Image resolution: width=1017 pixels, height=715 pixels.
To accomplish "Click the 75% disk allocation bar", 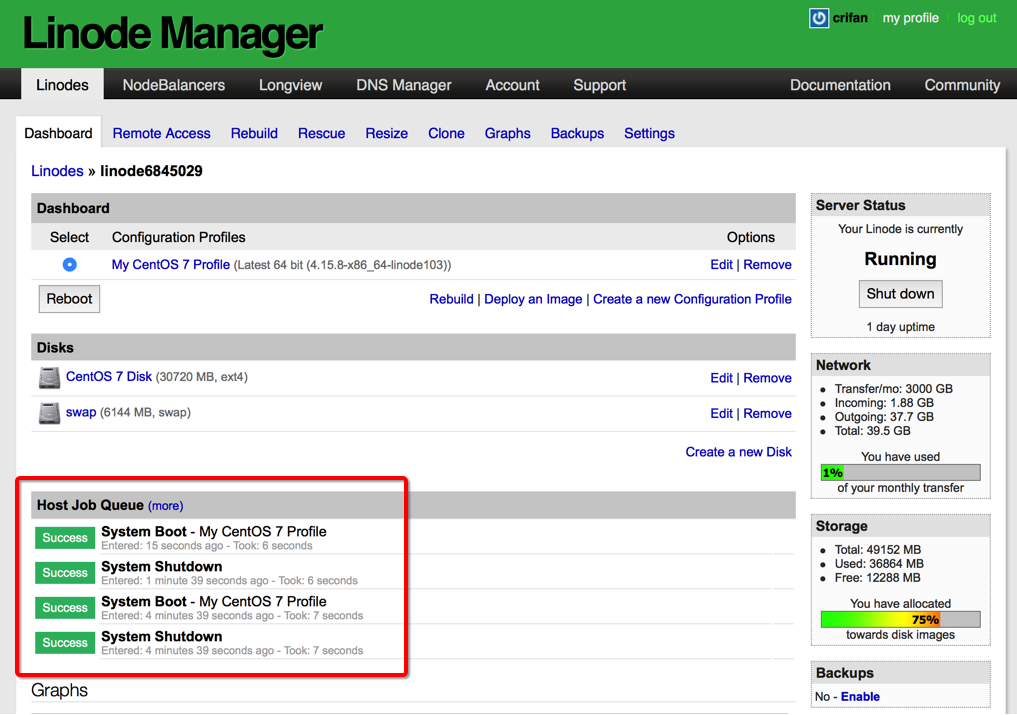I will [900, 619].
